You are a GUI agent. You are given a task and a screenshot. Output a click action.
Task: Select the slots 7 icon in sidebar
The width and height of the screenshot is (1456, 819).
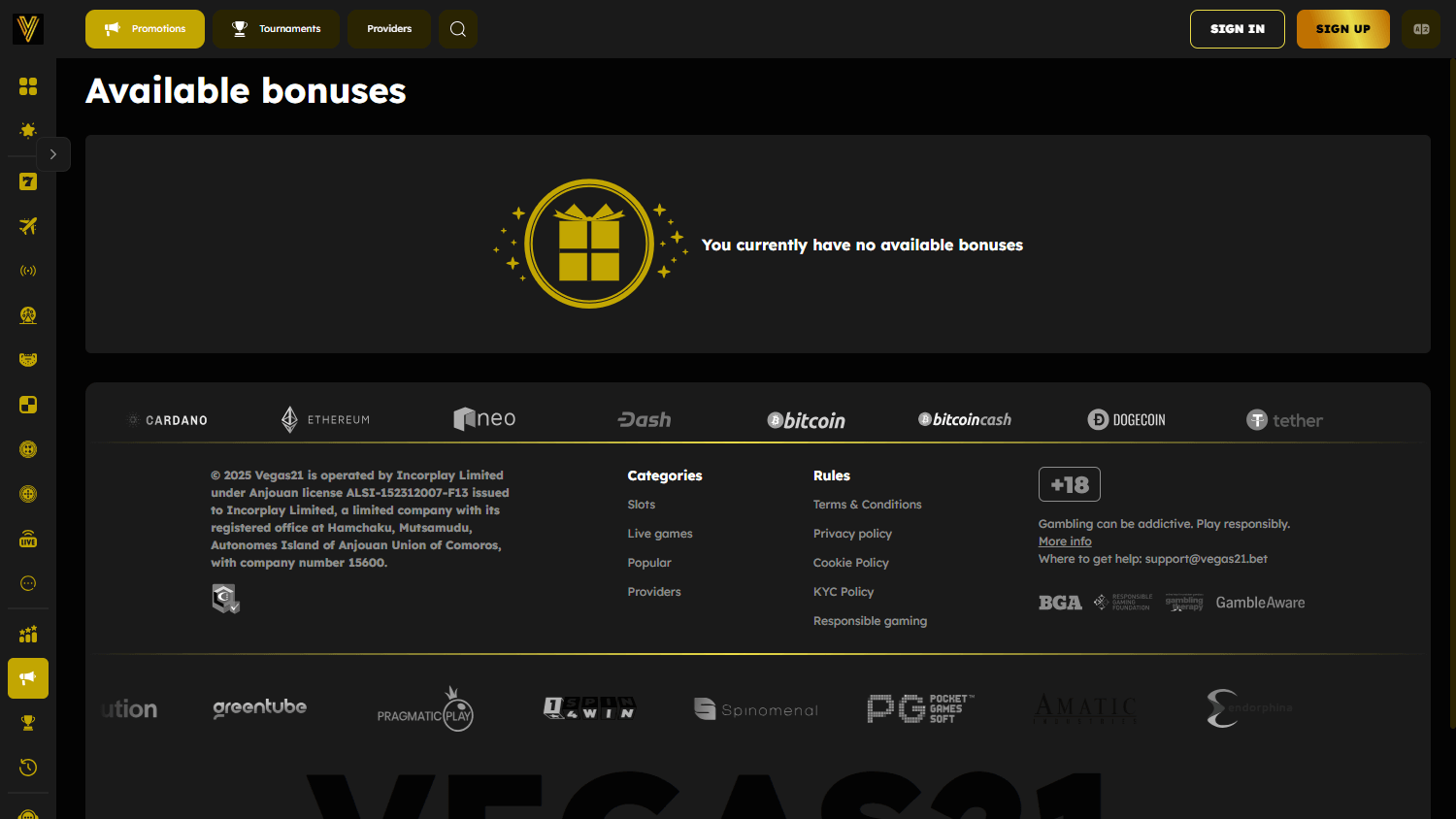[x=28, y=181]
